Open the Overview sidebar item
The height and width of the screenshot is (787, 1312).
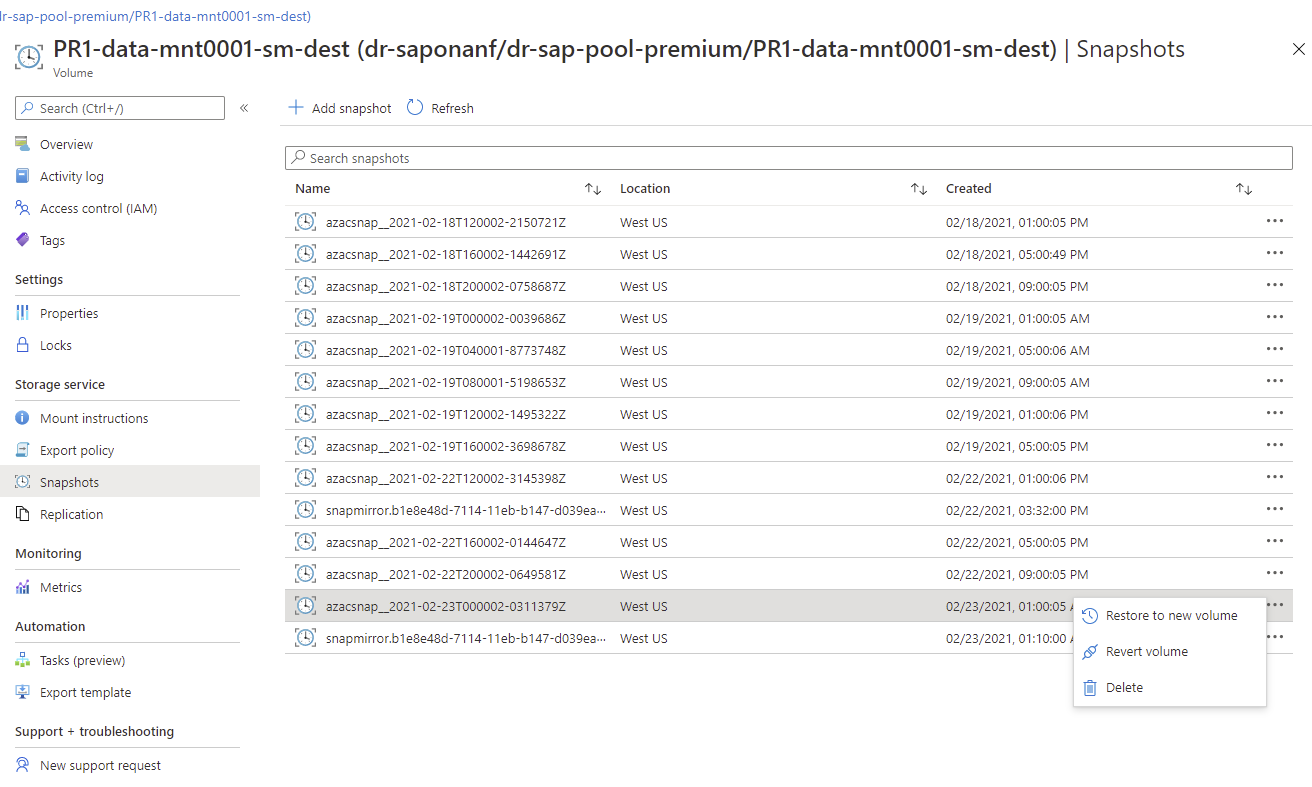click(66, 145)
